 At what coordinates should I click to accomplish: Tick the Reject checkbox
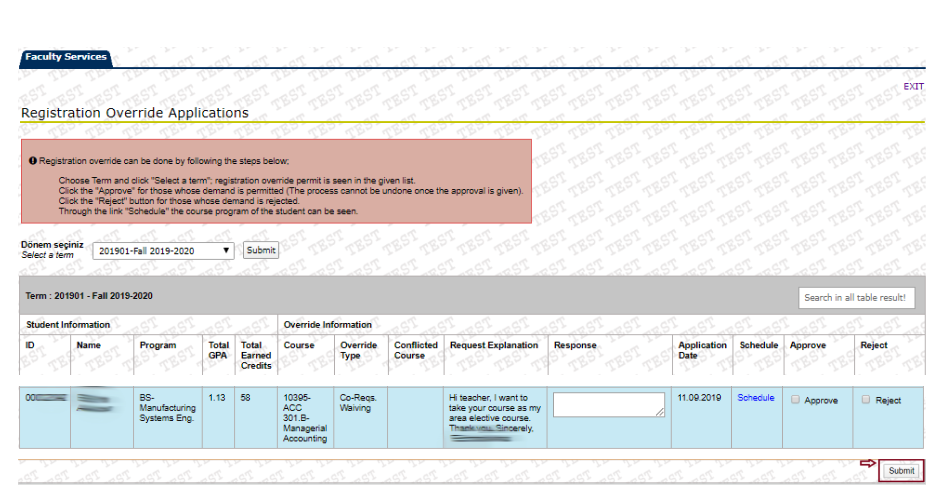point(866,400)
